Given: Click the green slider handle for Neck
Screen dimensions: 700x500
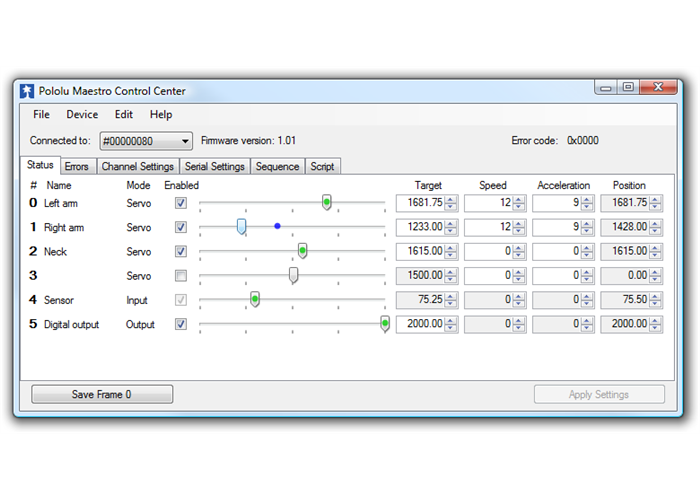Looking at the screenshot, I should (302, 251).
